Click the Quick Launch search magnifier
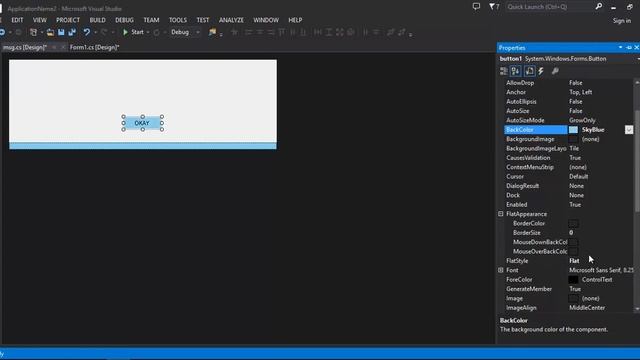 pyautogui.click(x=598, y=7)
